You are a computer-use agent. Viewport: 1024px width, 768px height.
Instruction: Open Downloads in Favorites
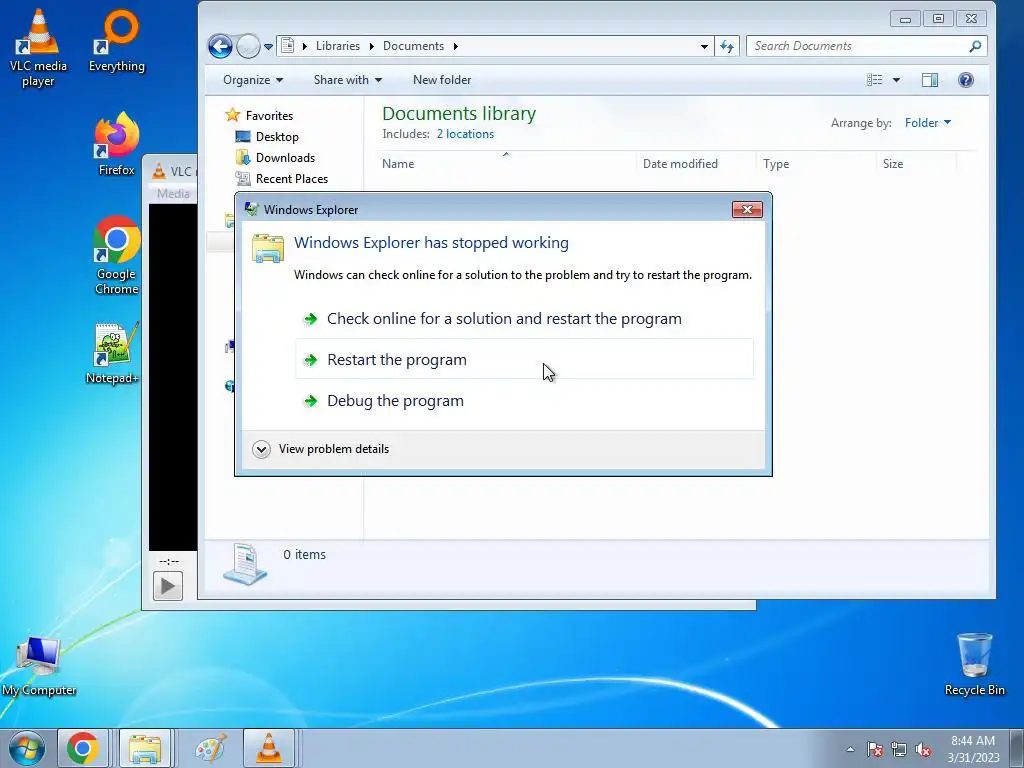[285, 157]
